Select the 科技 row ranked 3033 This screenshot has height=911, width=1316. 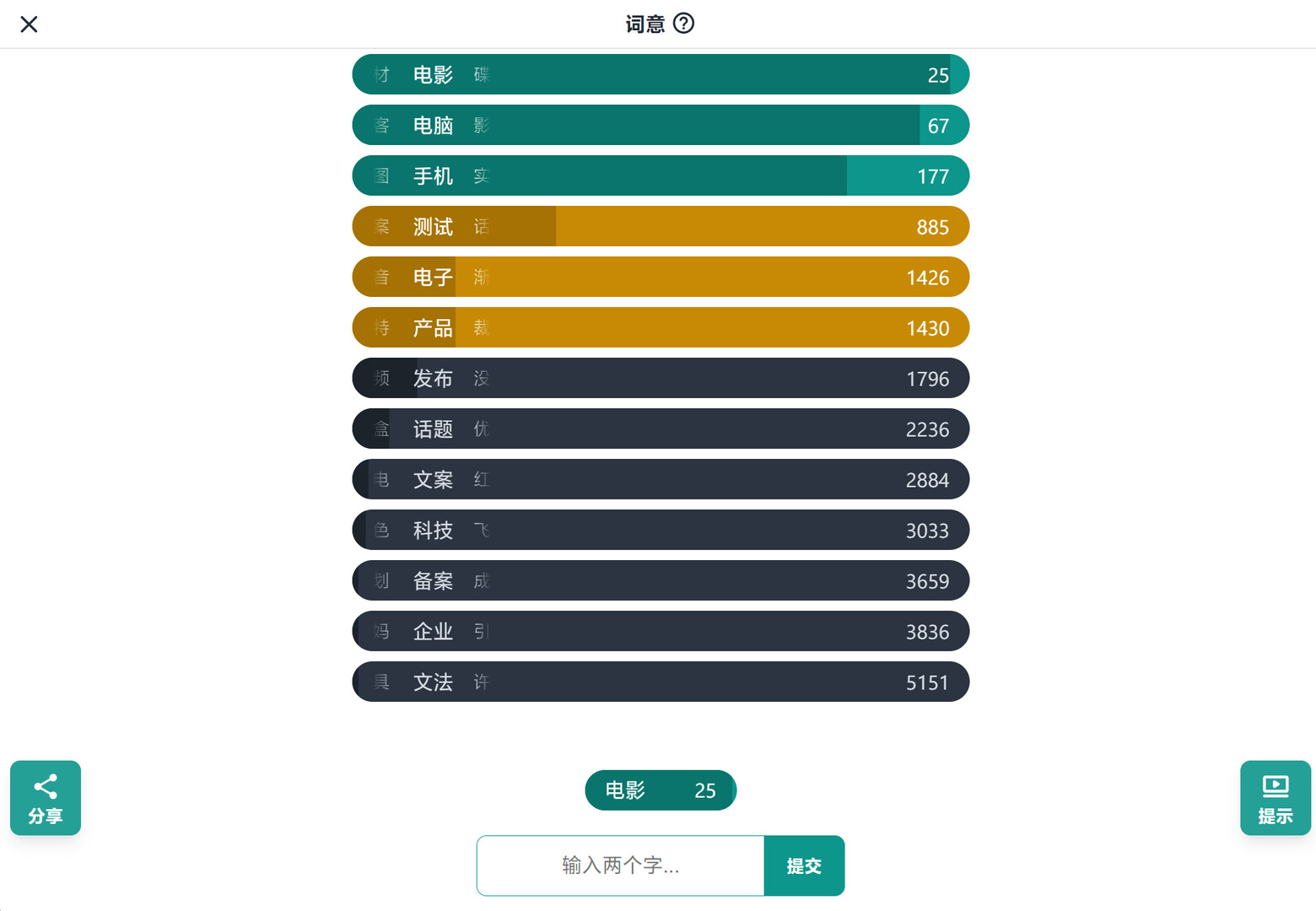661,531
